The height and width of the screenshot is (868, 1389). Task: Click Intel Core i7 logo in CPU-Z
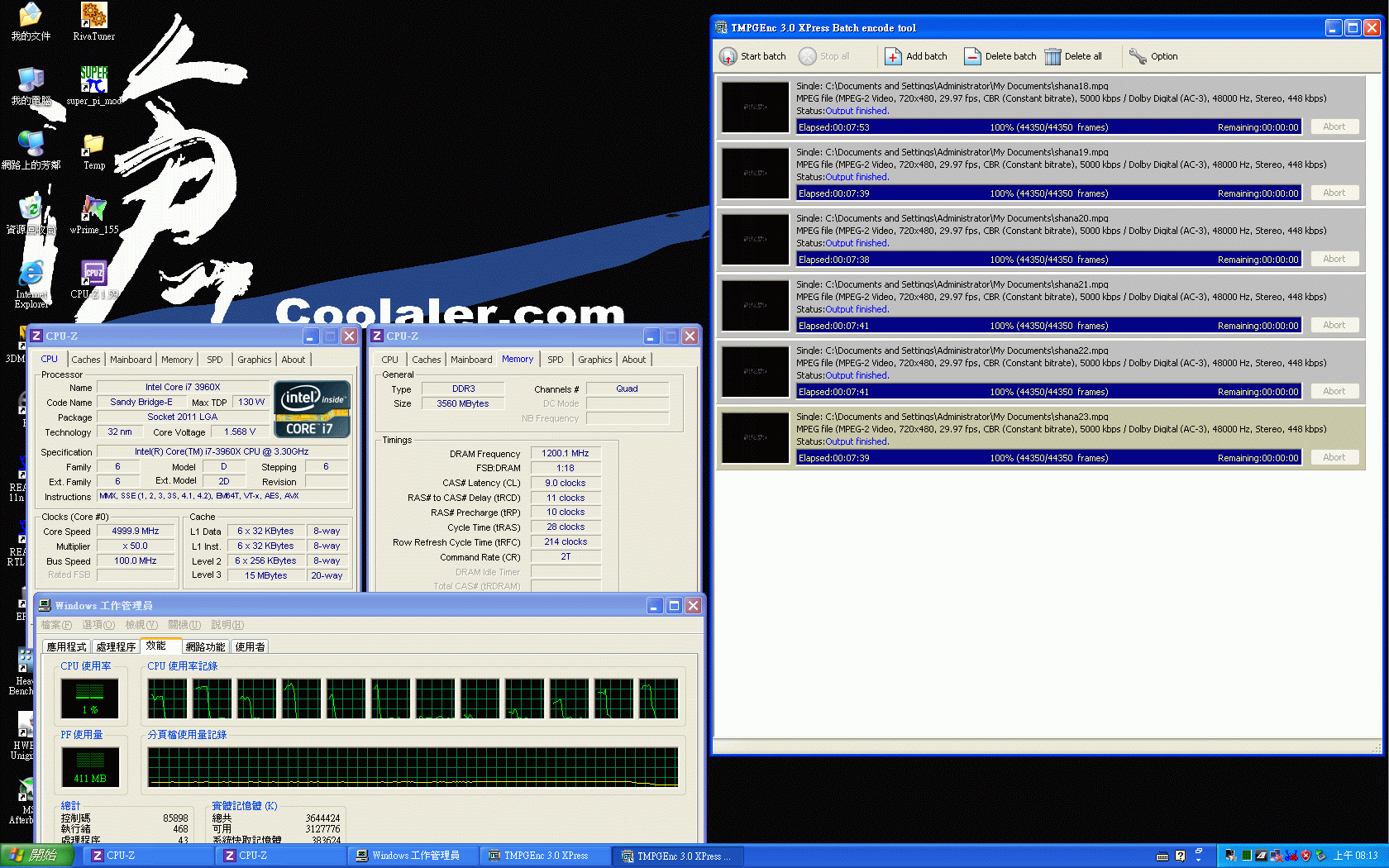coord(313,409)
